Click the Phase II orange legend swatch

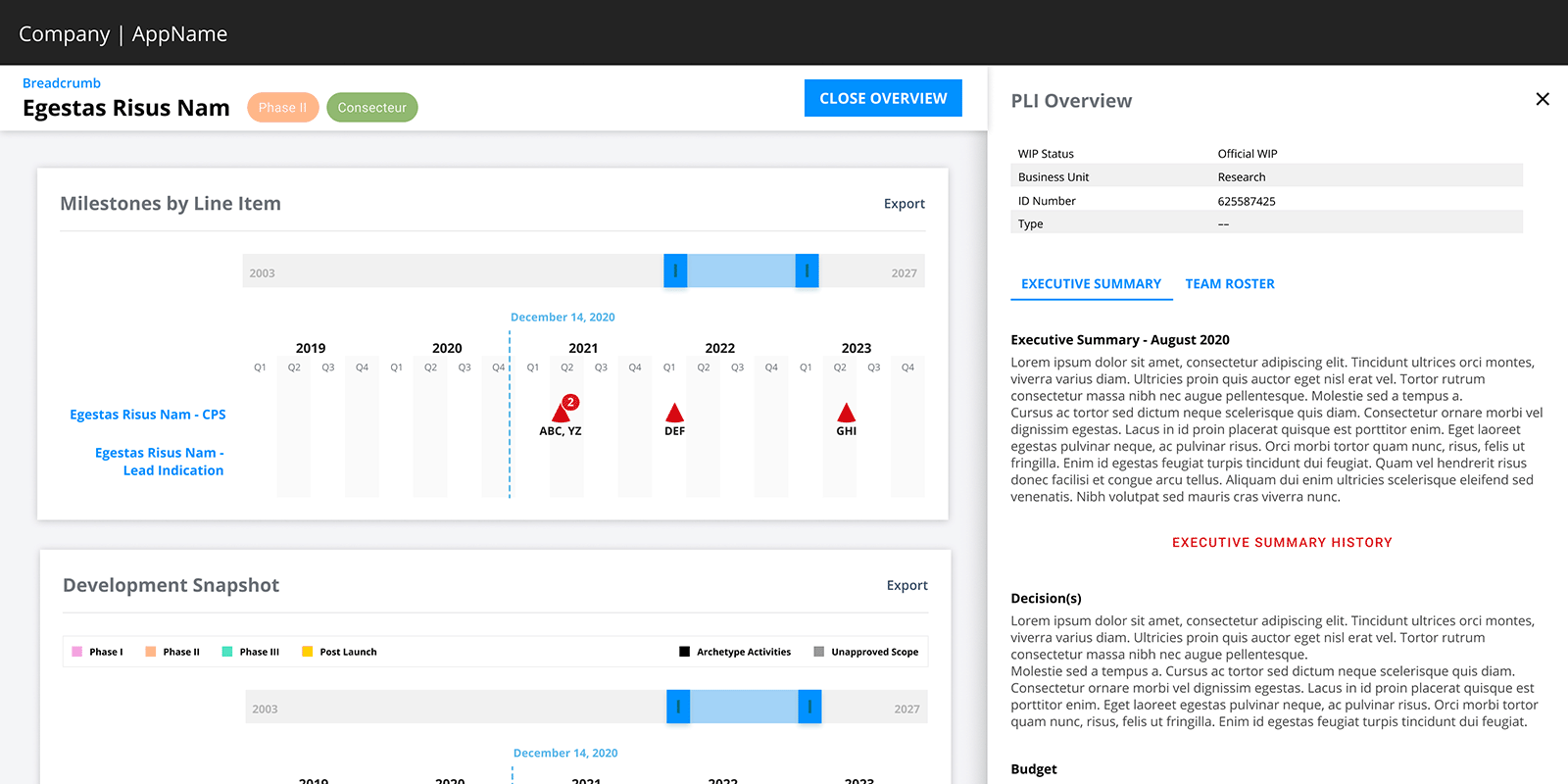pyautogui.click(x=151, y=652)
